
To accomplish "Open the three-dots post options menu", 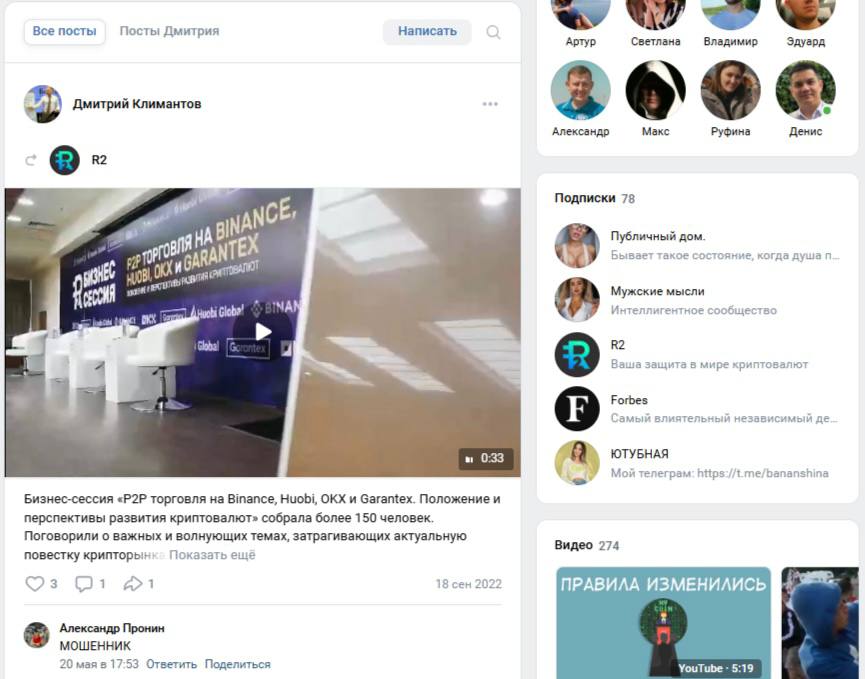I will (490, 104).
